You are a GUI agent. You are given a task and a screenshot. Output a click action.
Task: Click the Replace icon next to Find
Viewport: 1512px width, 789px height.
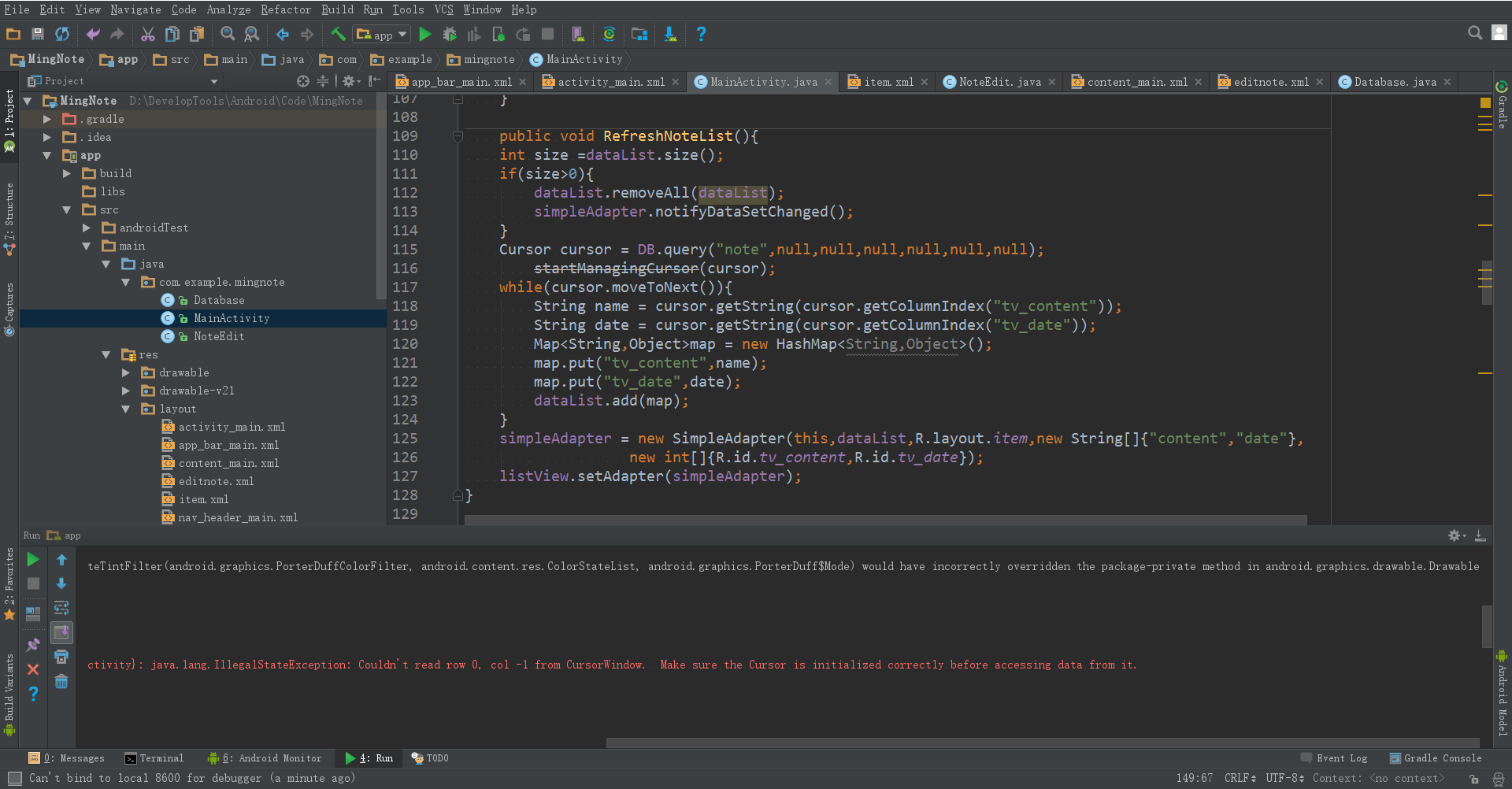tap(252, 34)
